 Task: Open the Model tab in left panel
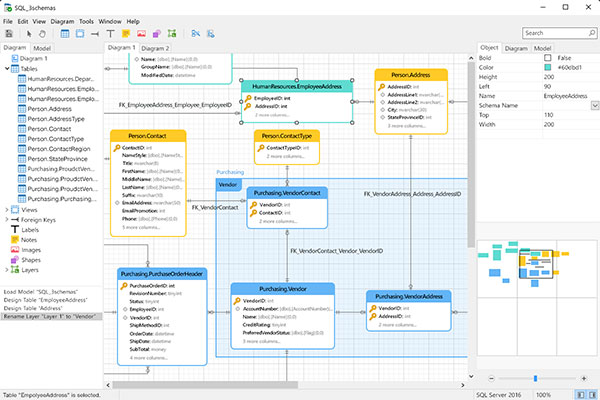(x=42, y=47)
